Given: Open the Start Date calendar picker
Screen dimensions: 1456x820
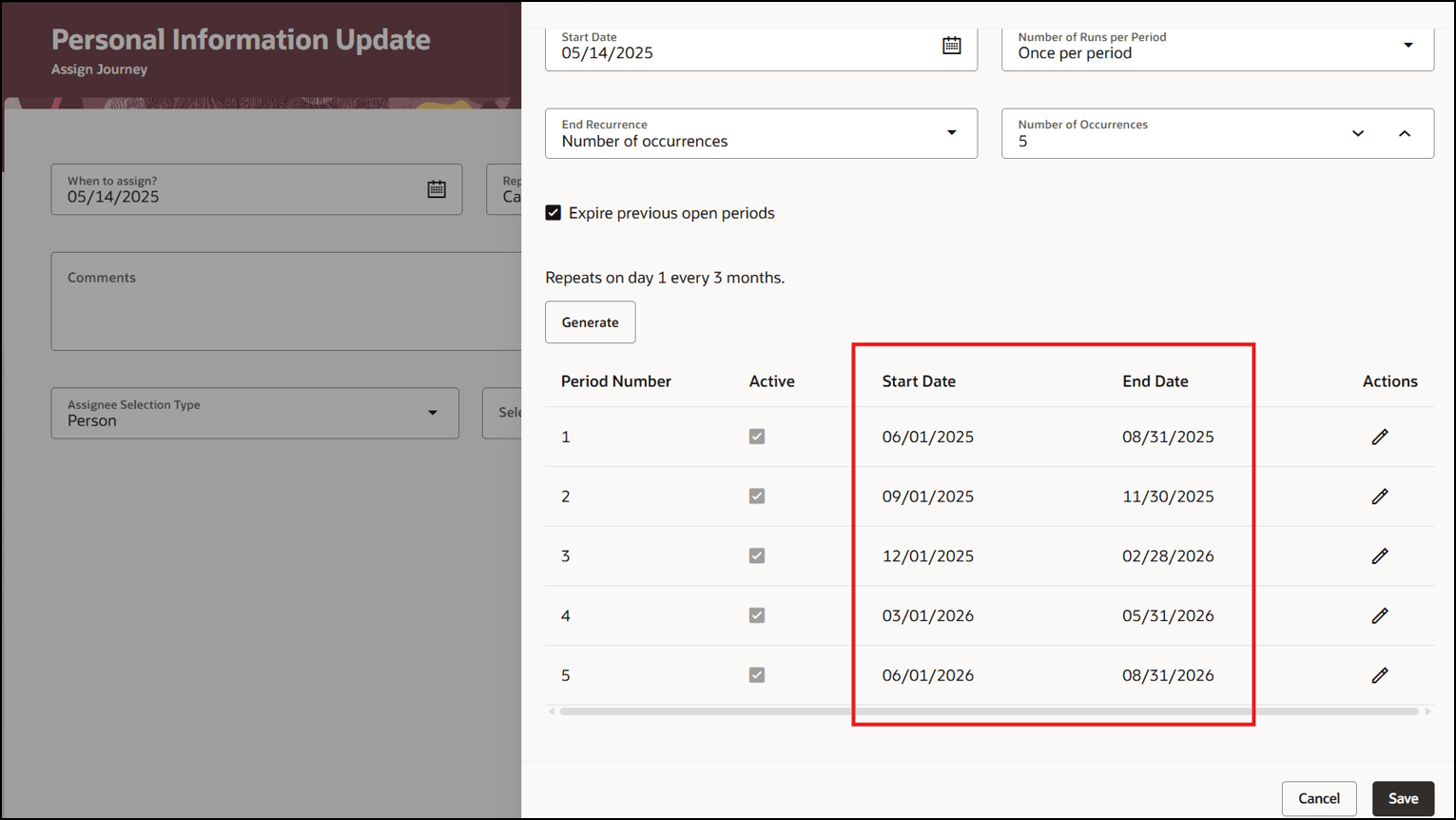Looking at the screenshot, I should (x=951, y=45).
